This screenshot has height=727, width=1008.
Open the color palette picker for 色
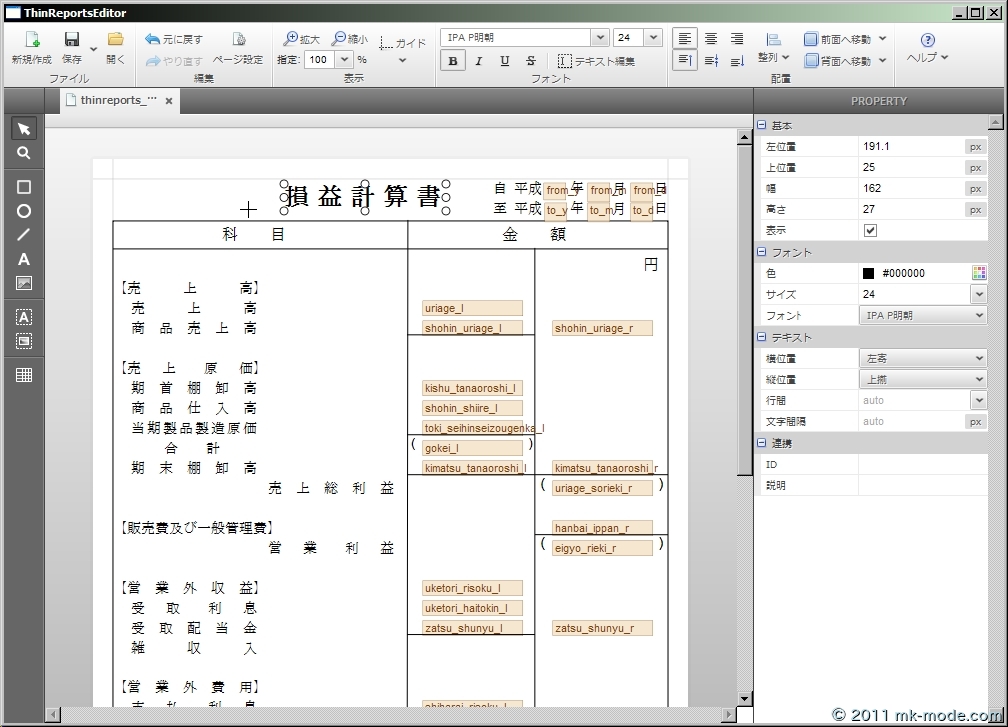tap(979, 273)
